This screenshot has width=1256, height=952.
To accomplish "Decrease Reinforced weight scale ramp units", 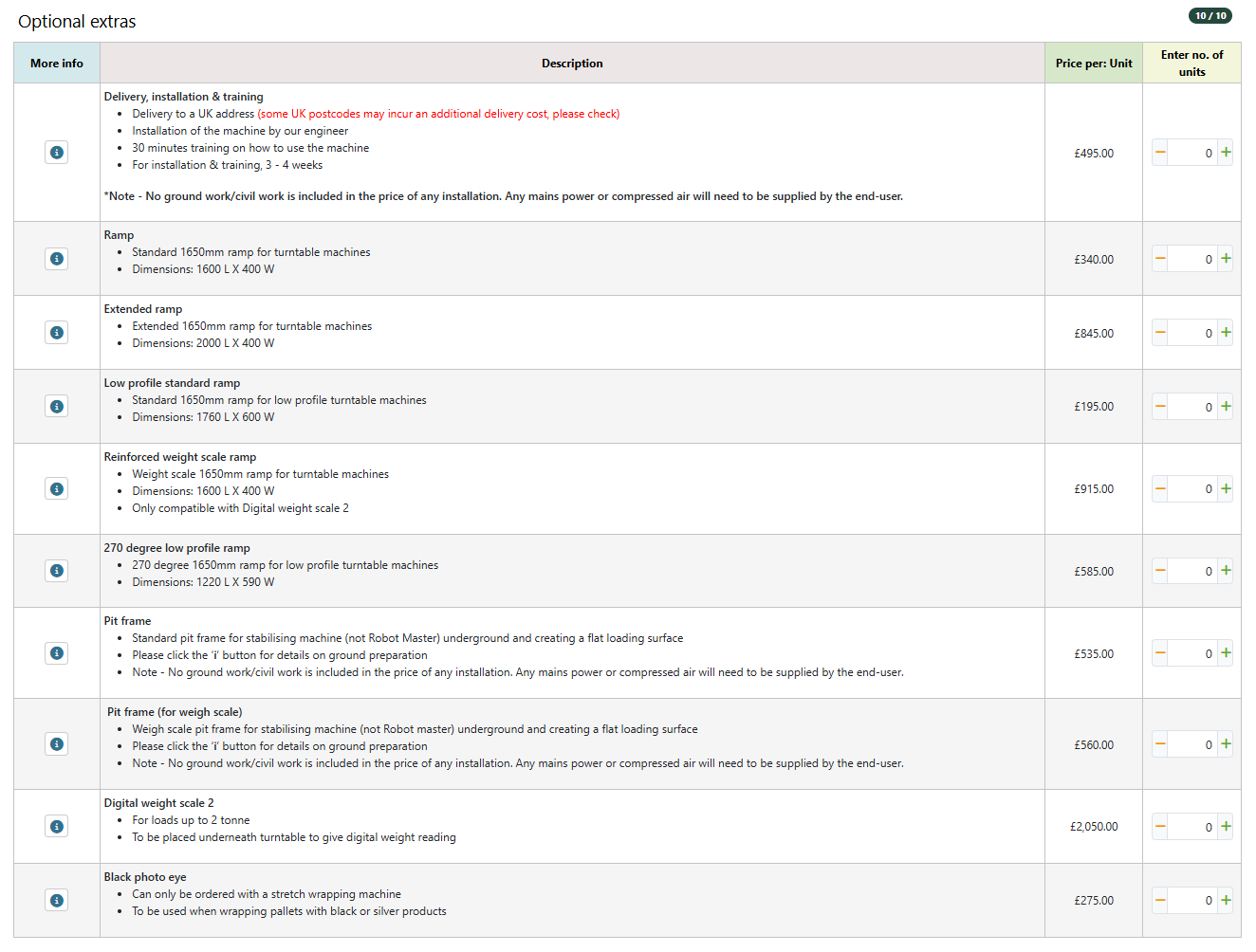I will tap(1160, 489).
